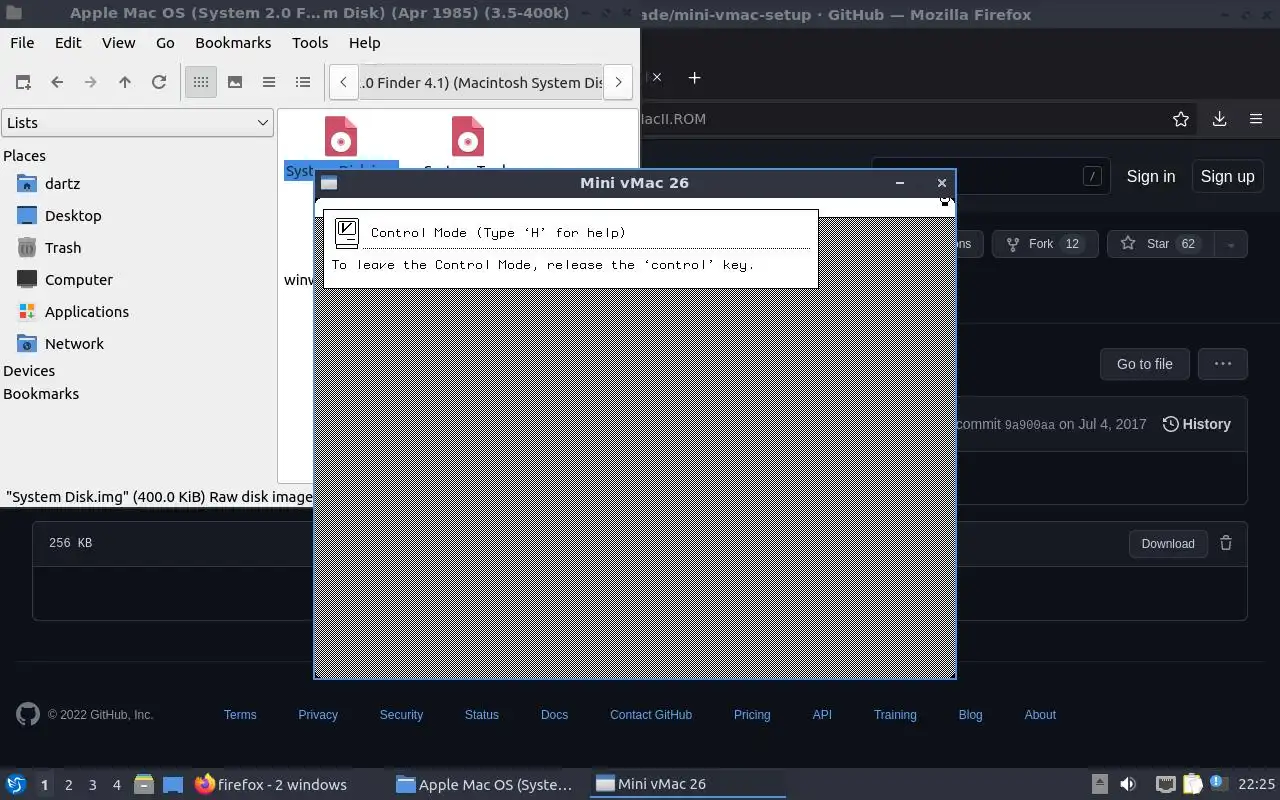
Task: Open Security footer link
Action: click(401, 715)
